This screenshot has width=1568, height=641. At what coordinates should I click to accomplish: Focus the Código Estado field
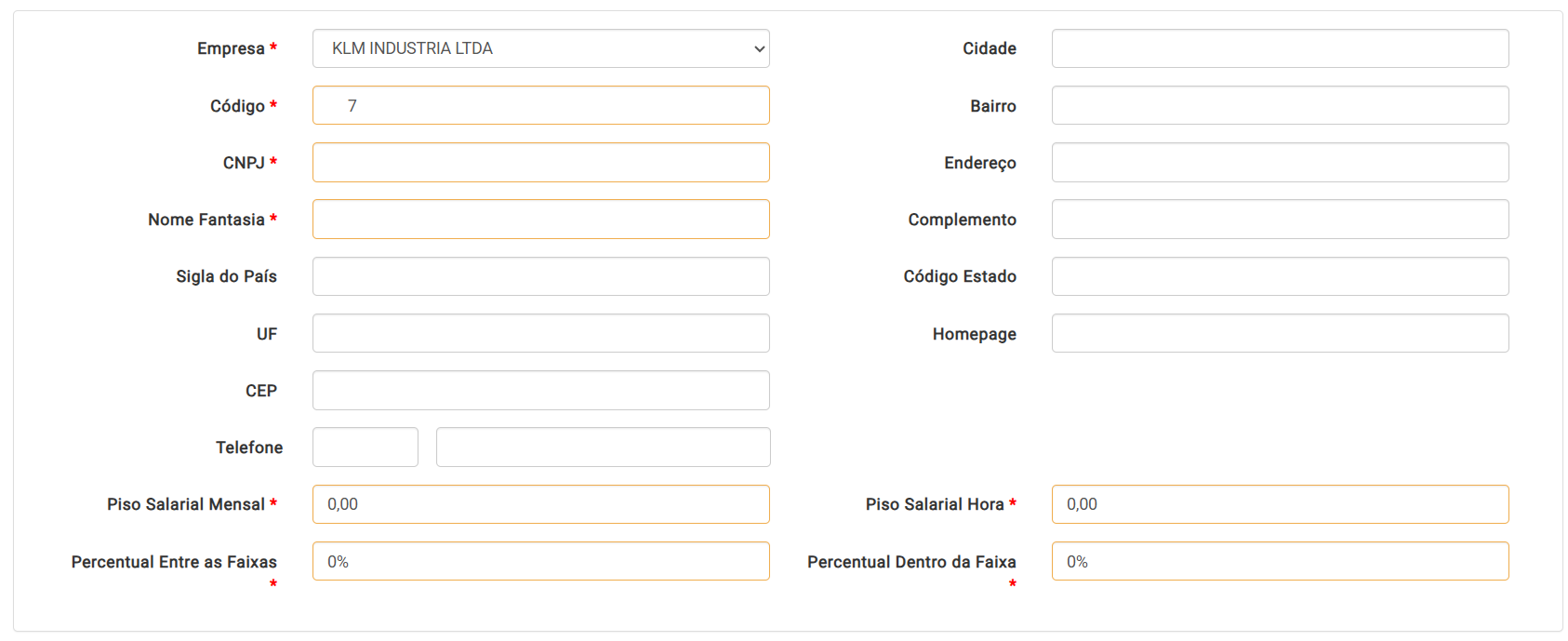[1280, 276]
